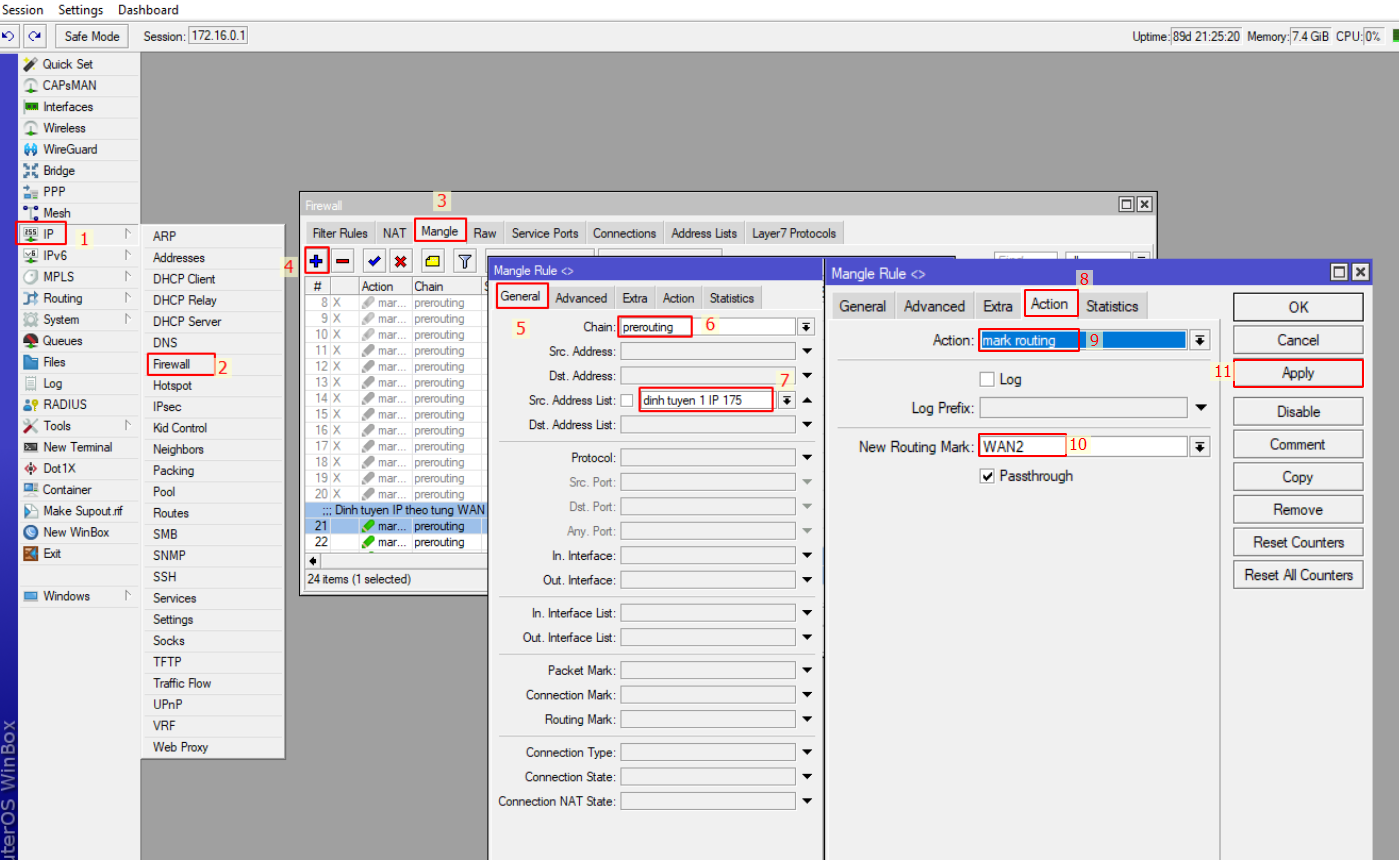This screenshot has width=1399, height=860.
Task: Click the Log Prefix input field
Action: [x=1083, y=408]
